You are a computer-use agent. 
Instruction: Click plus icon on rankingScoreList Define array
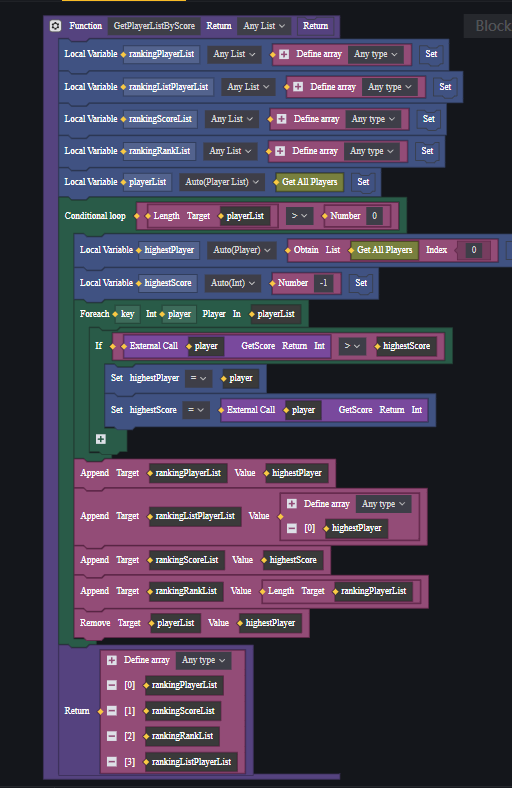[x=281, y=119]
